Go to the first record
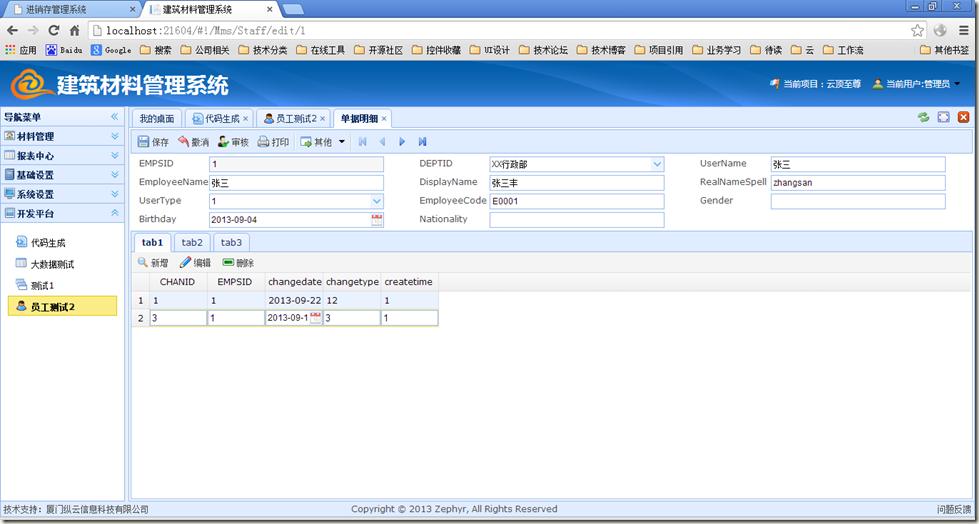Viewport: 979px width, 524px height. (362, 142)
